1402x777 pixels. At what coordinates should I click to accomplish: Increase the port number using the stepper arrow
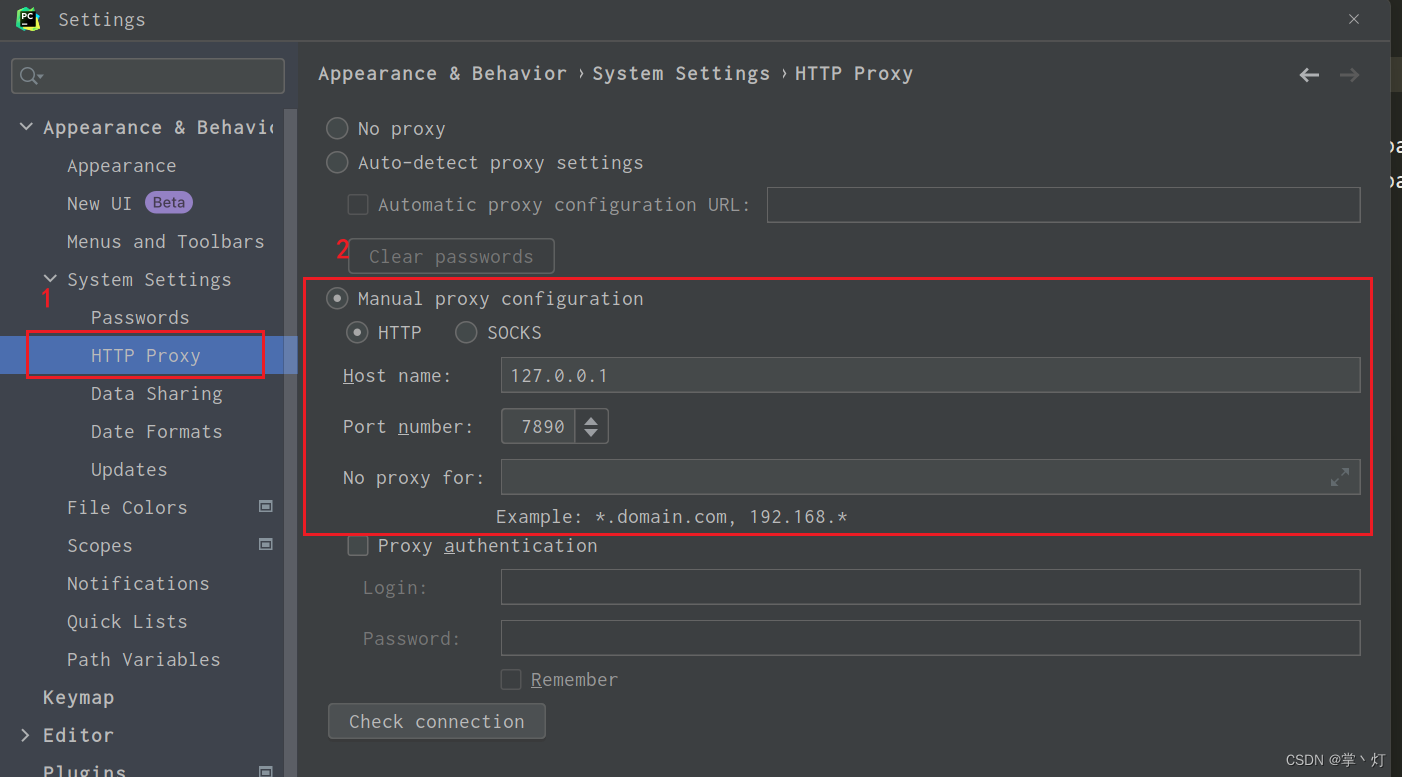tap(591, 419)
